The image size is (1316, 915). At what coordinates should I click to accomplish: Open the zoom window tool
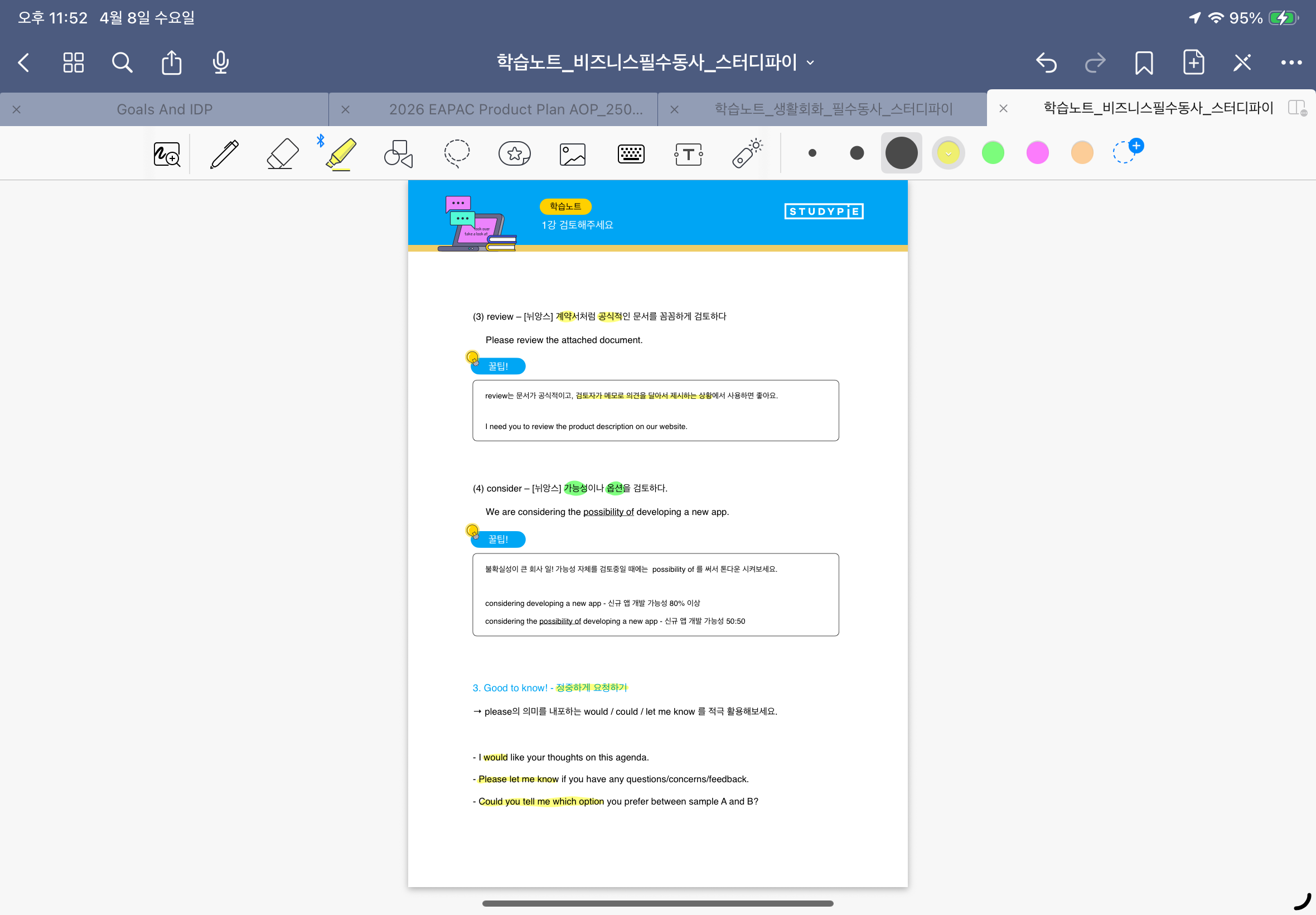167,153
